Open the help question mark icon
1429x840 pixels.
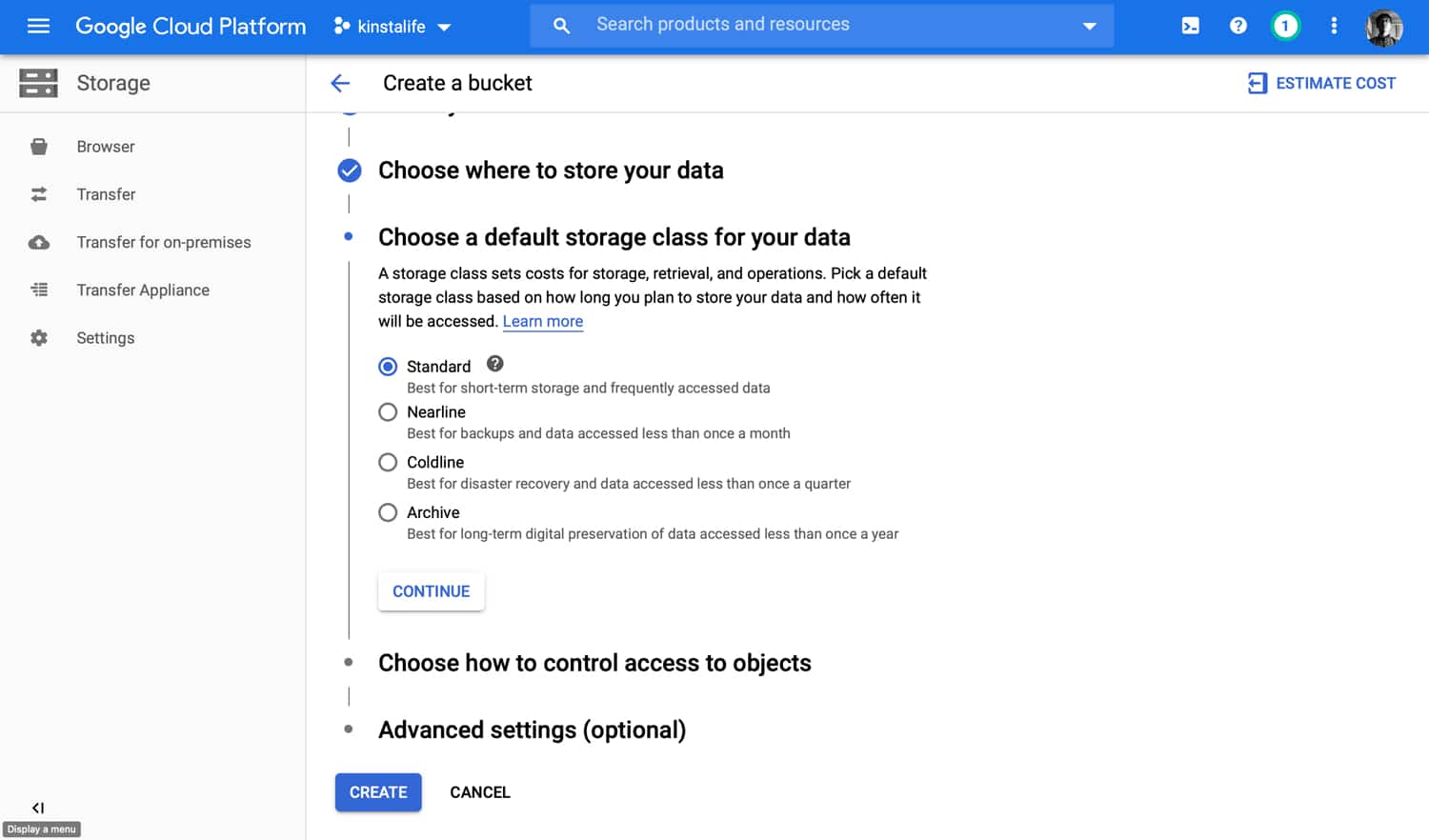click(x=1238, y=26)
